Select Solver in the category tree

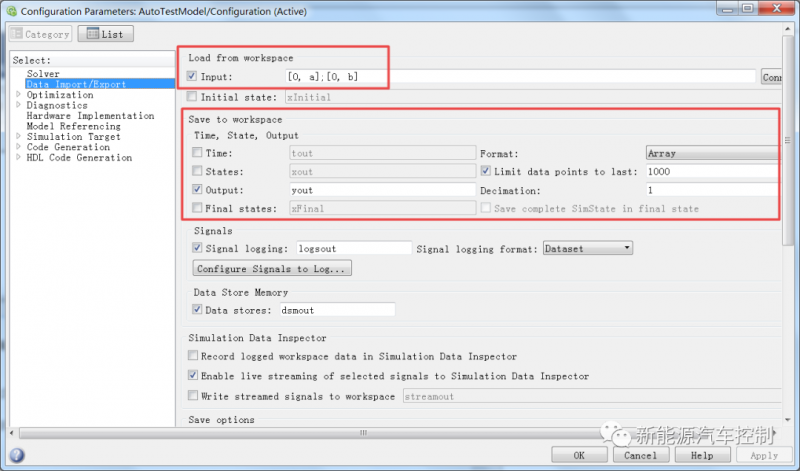point(43,74)
